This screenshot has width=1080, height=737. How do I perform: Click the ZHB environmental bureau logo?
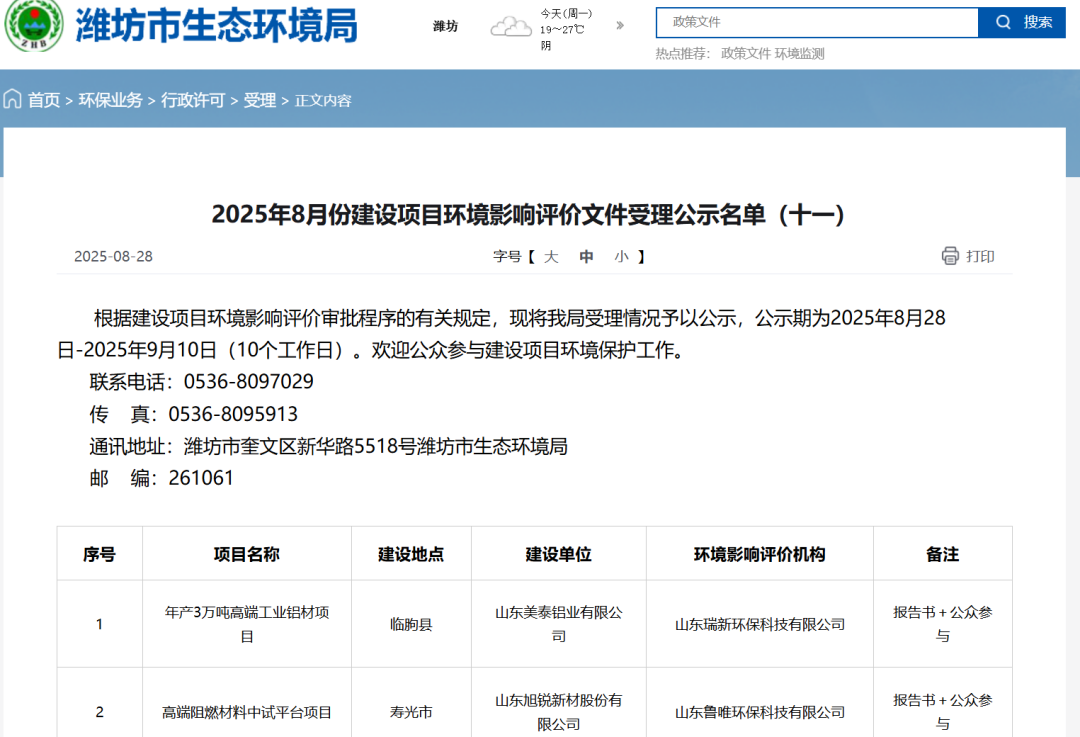(33, 25)
